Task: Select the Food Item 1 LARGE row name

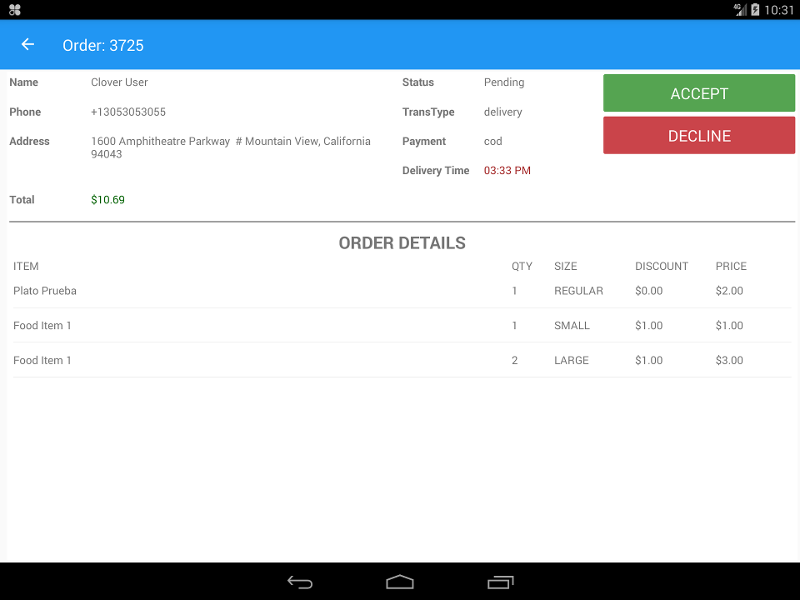Action: (x=42, y=360)
